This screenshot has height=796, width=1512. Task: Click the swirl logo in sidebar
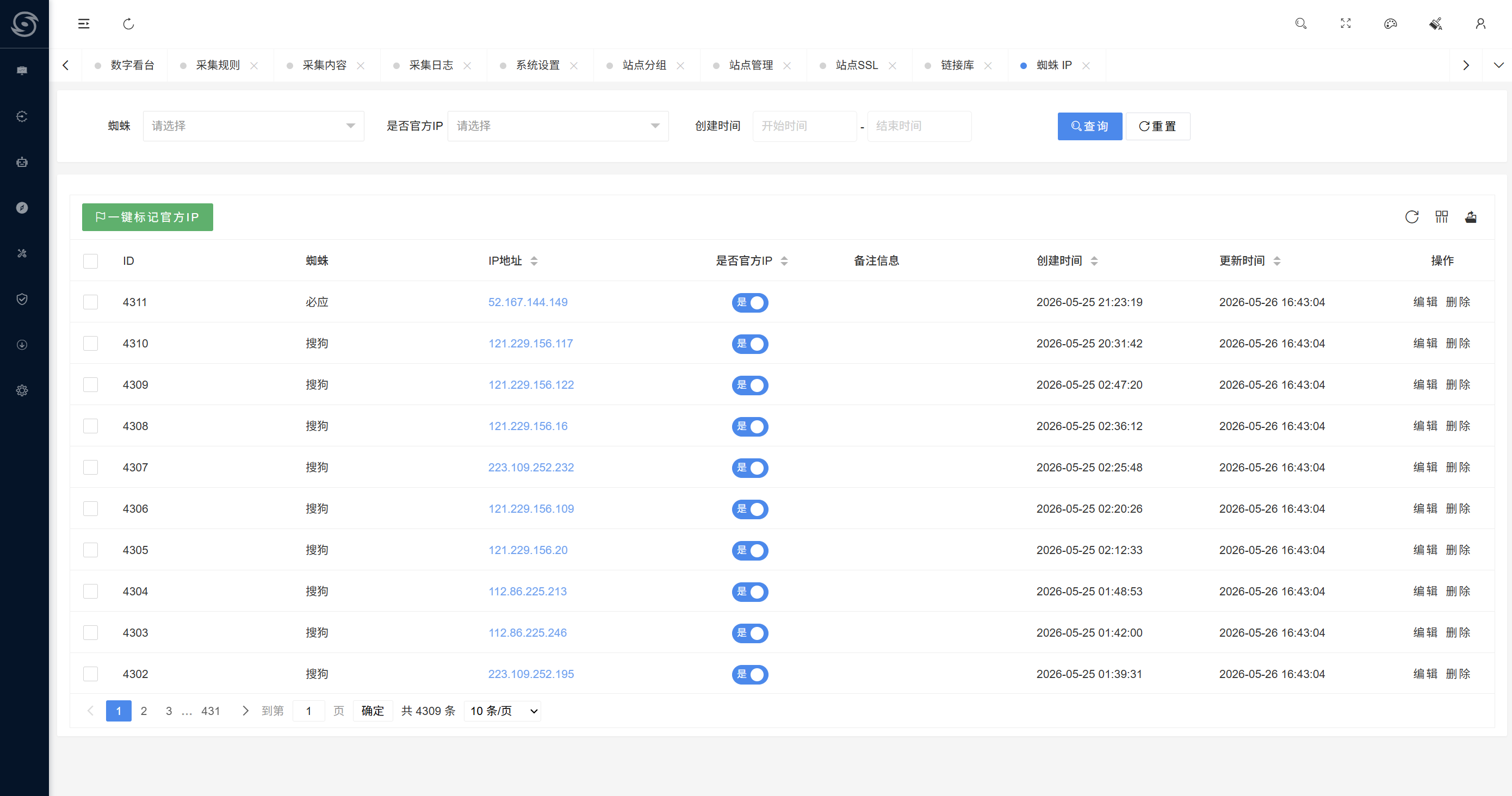click(x=24, y=23)
